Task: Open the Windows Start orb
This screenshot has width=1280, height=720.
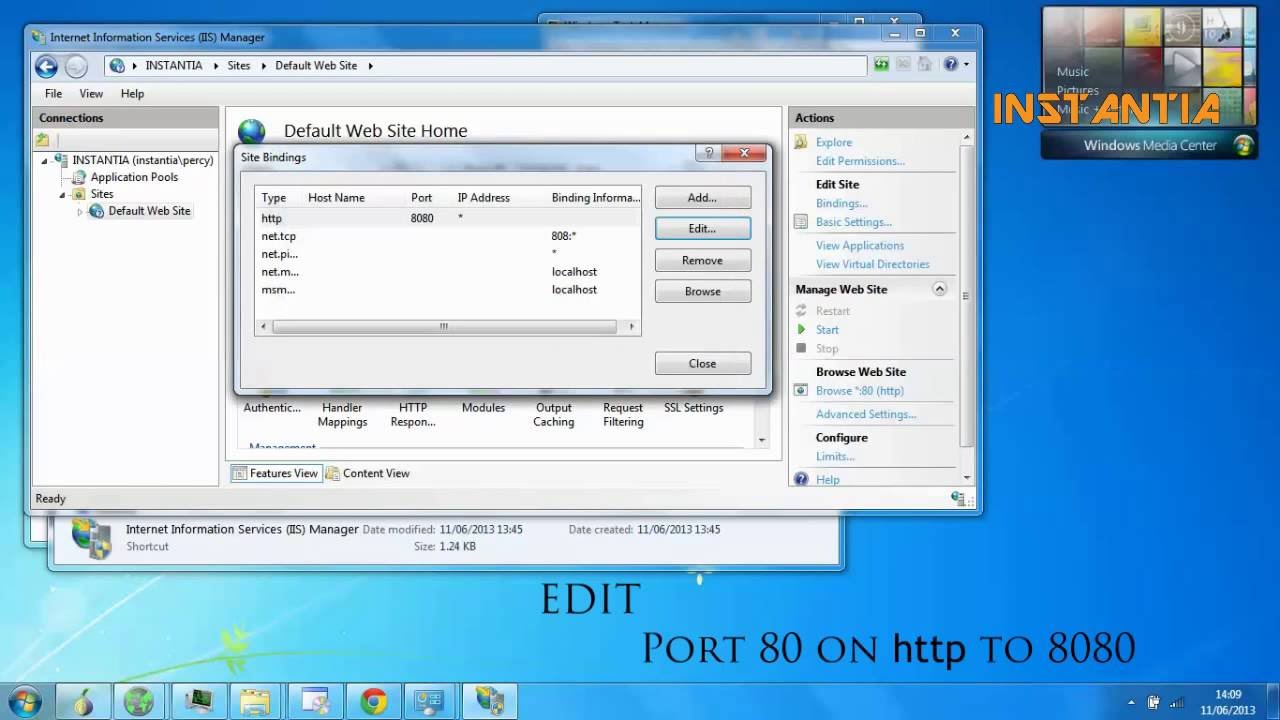Action: click(24, 701)
